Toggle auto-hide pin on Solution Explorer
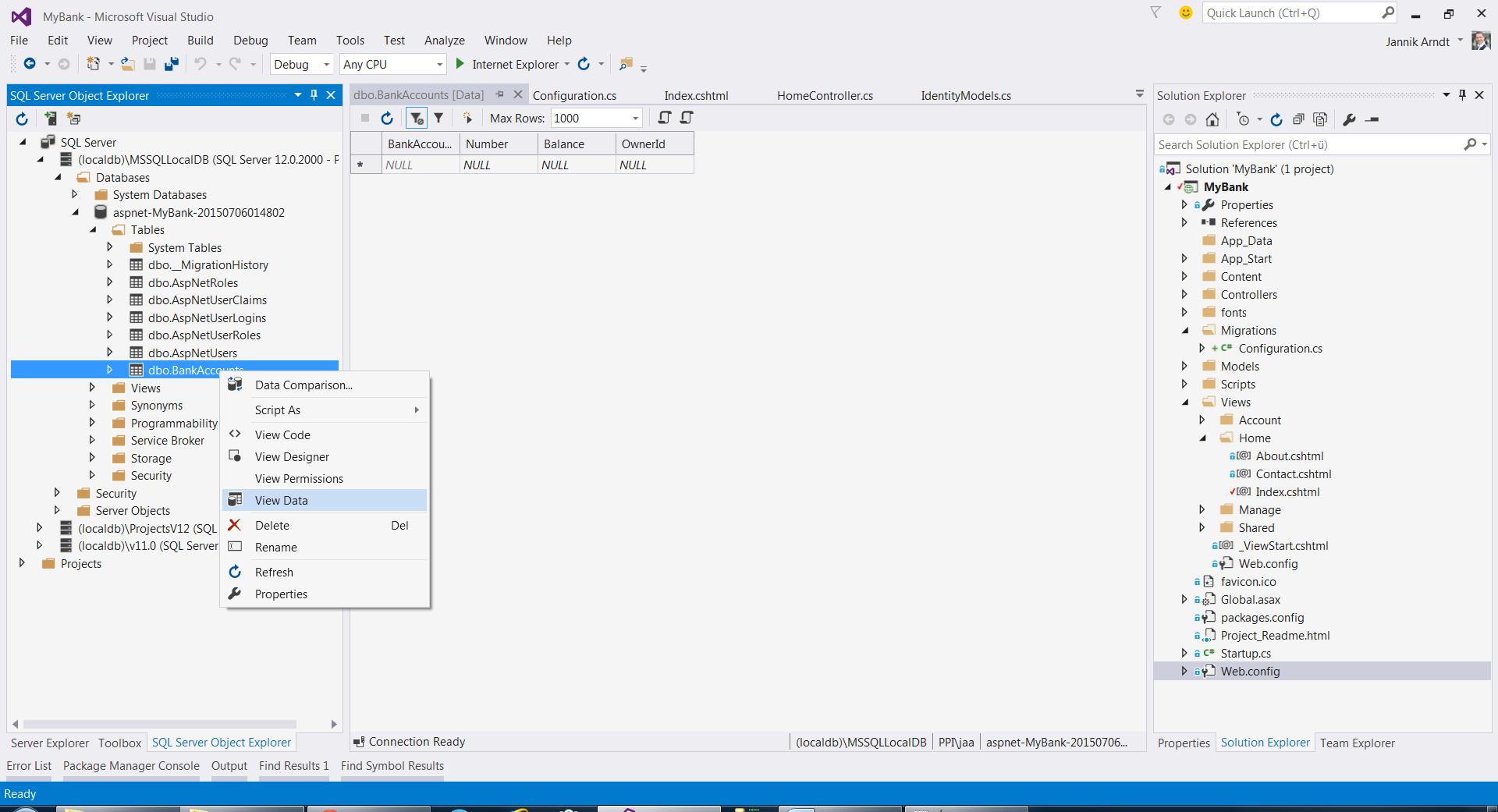Image resolution: width=1498 pixels, height=812 pixels. click(x=1462, y=95)
